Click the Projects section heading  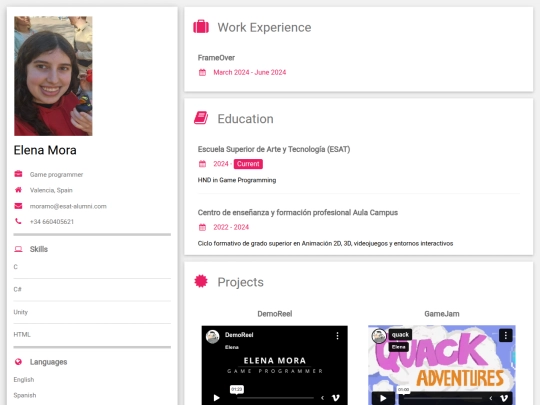[240, 282]
